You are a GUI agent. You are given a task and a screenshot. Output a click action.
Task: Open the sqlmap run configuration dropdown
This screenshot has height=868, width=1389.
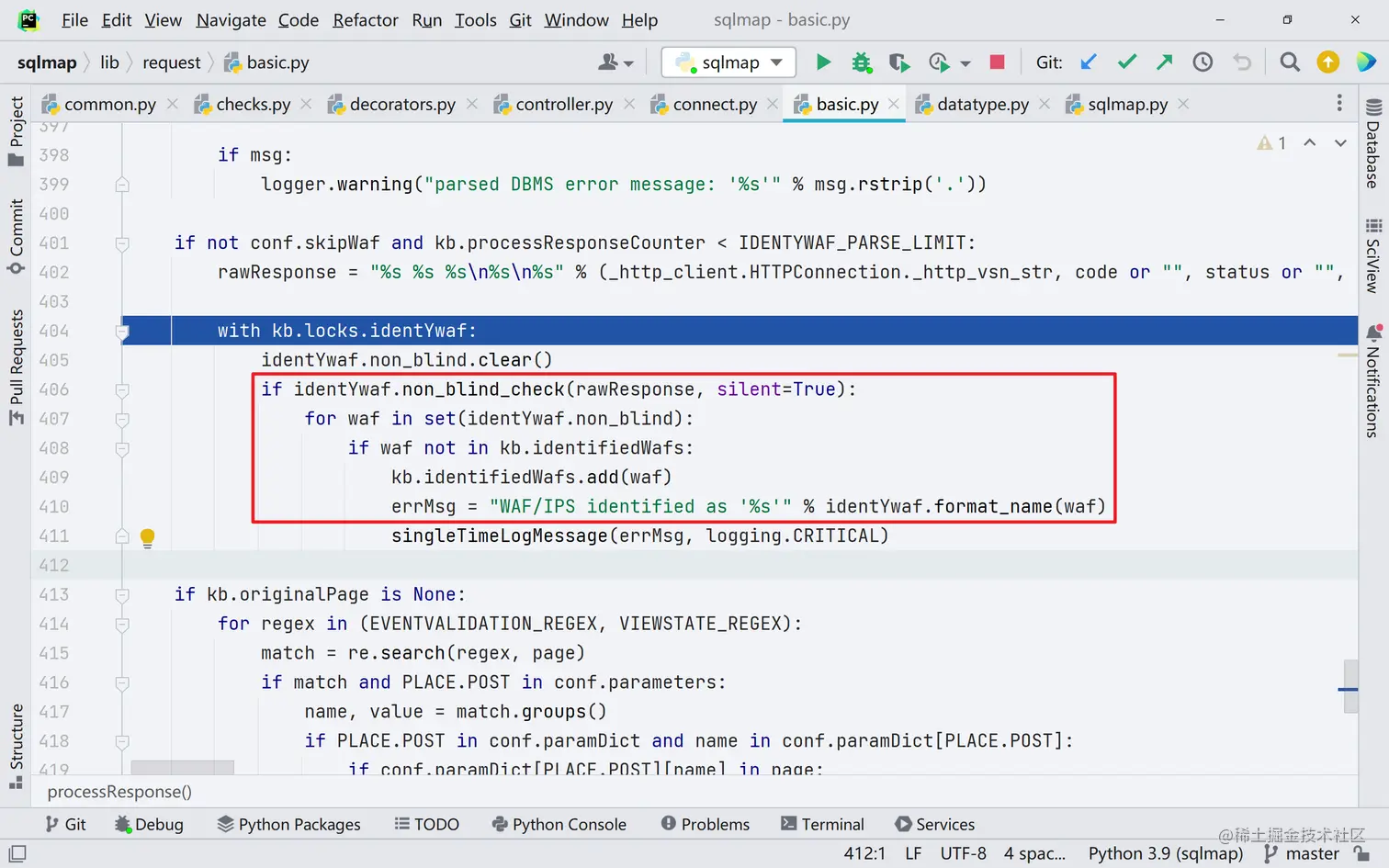pos(729,62)
